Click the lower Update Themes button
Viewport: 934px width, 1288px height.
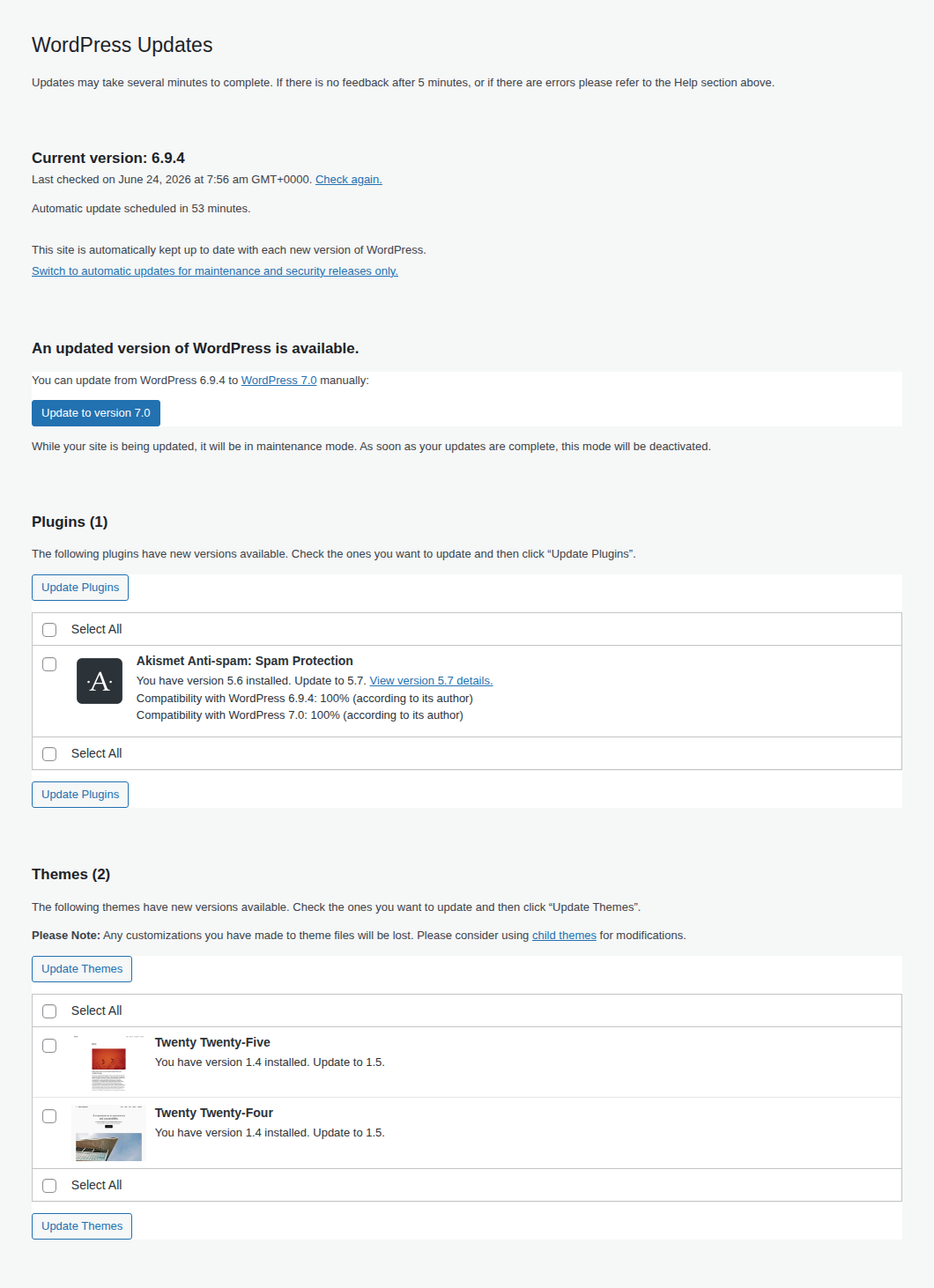(82, 1226)
